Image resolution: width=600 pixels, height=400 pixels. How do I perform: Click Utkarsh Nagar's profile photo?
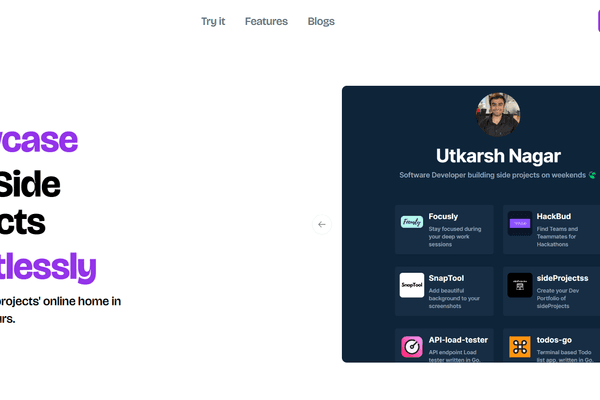(498, 114)
